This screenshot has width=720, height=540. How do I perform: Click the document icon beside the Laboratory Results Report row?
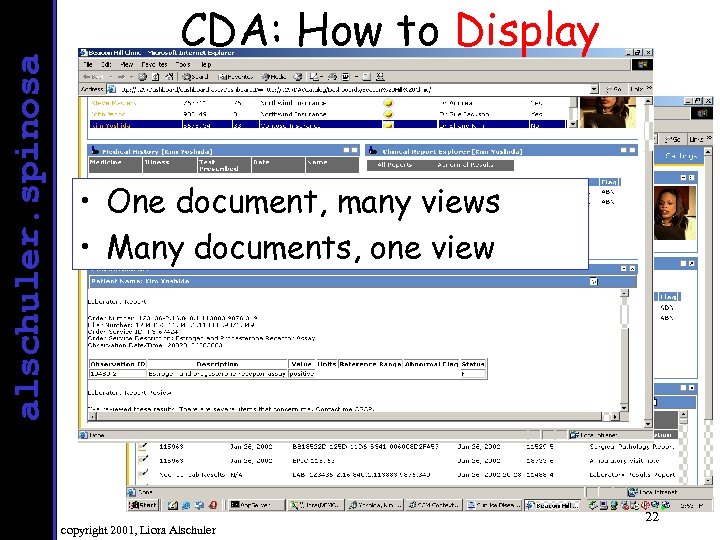tap(143, 473)
